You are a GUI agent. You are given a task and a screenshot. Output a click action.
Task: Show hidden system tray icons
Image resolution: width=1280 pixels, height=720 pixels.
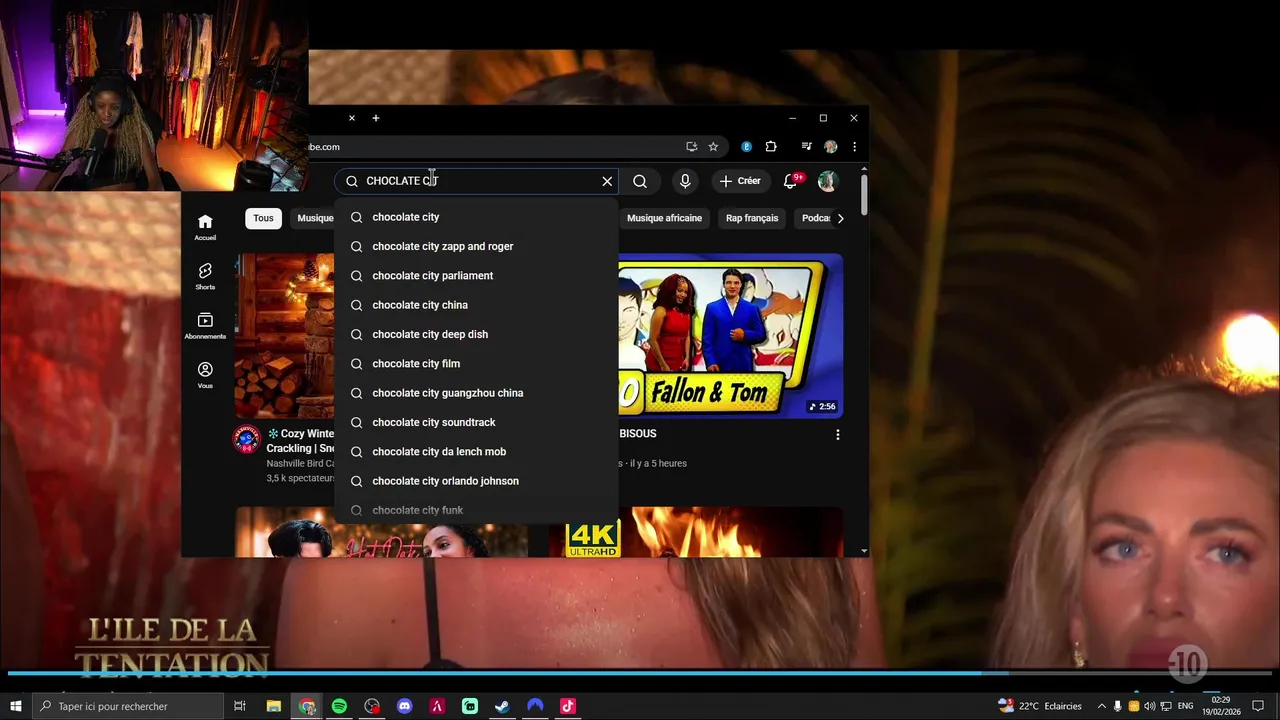1102,706
